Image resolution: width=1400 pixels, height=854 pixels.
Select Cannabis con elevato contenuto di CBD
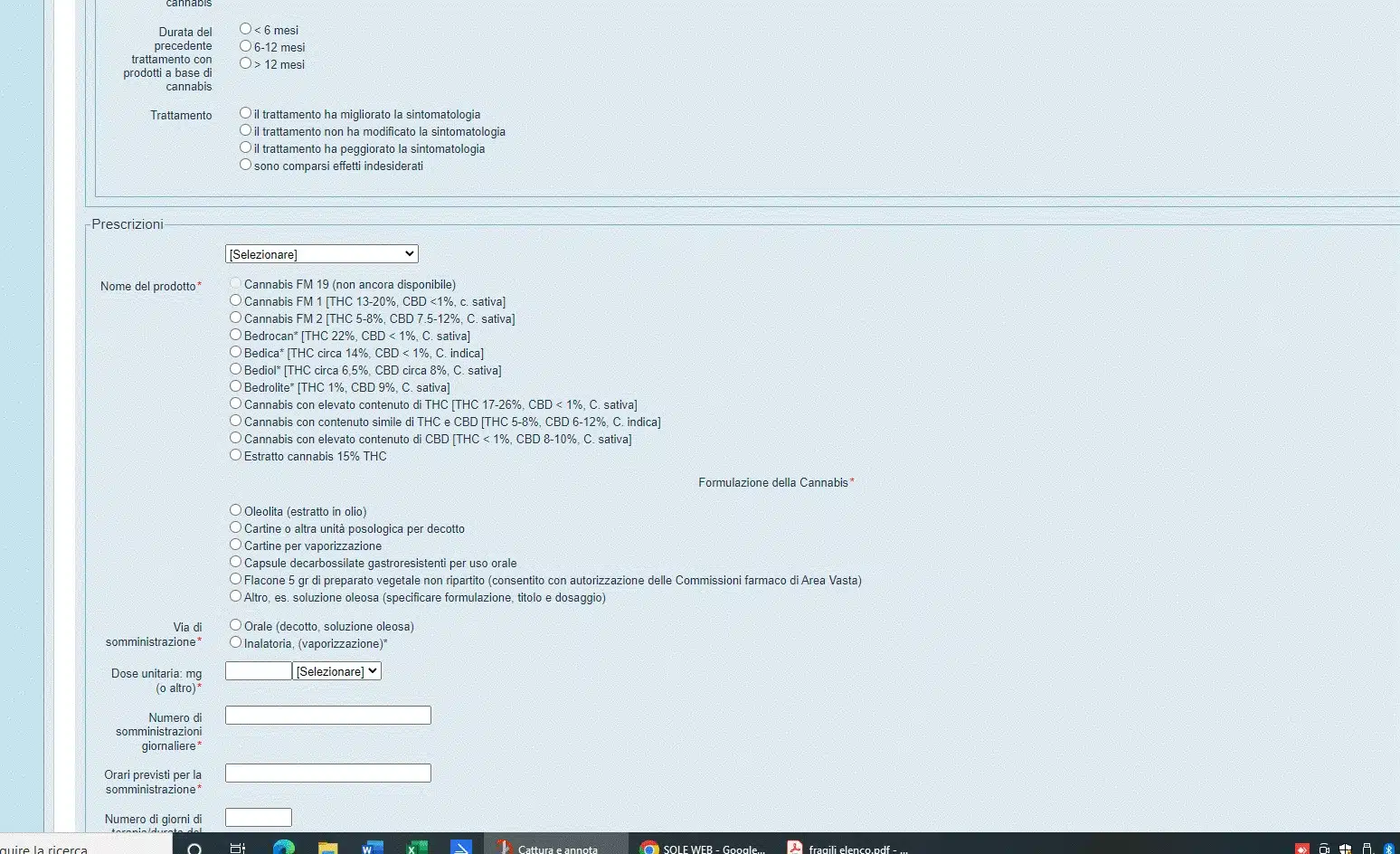[x=235, y=438]
